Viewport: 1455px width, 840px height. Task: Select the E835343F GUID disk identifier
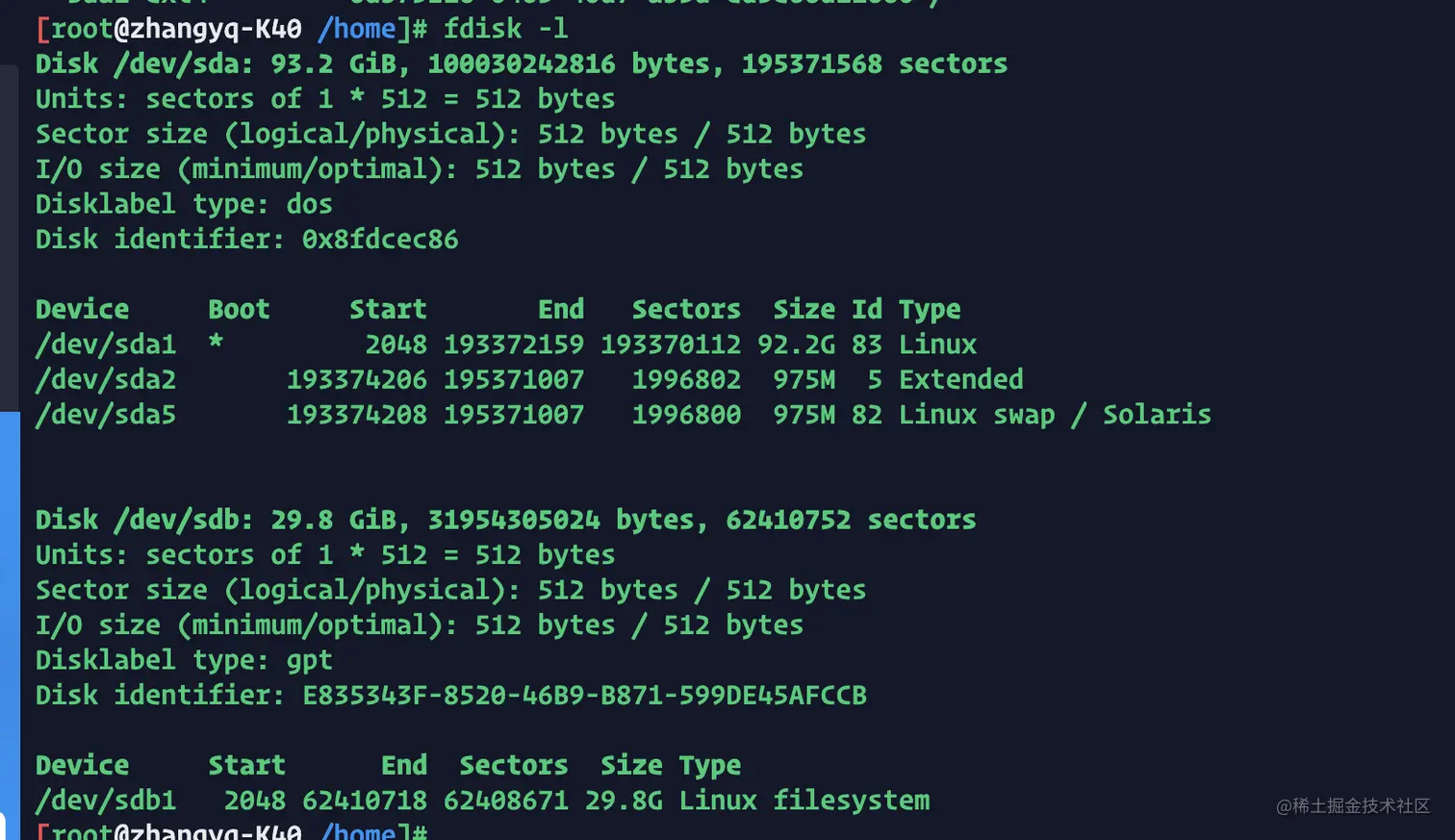coord(584,696)
